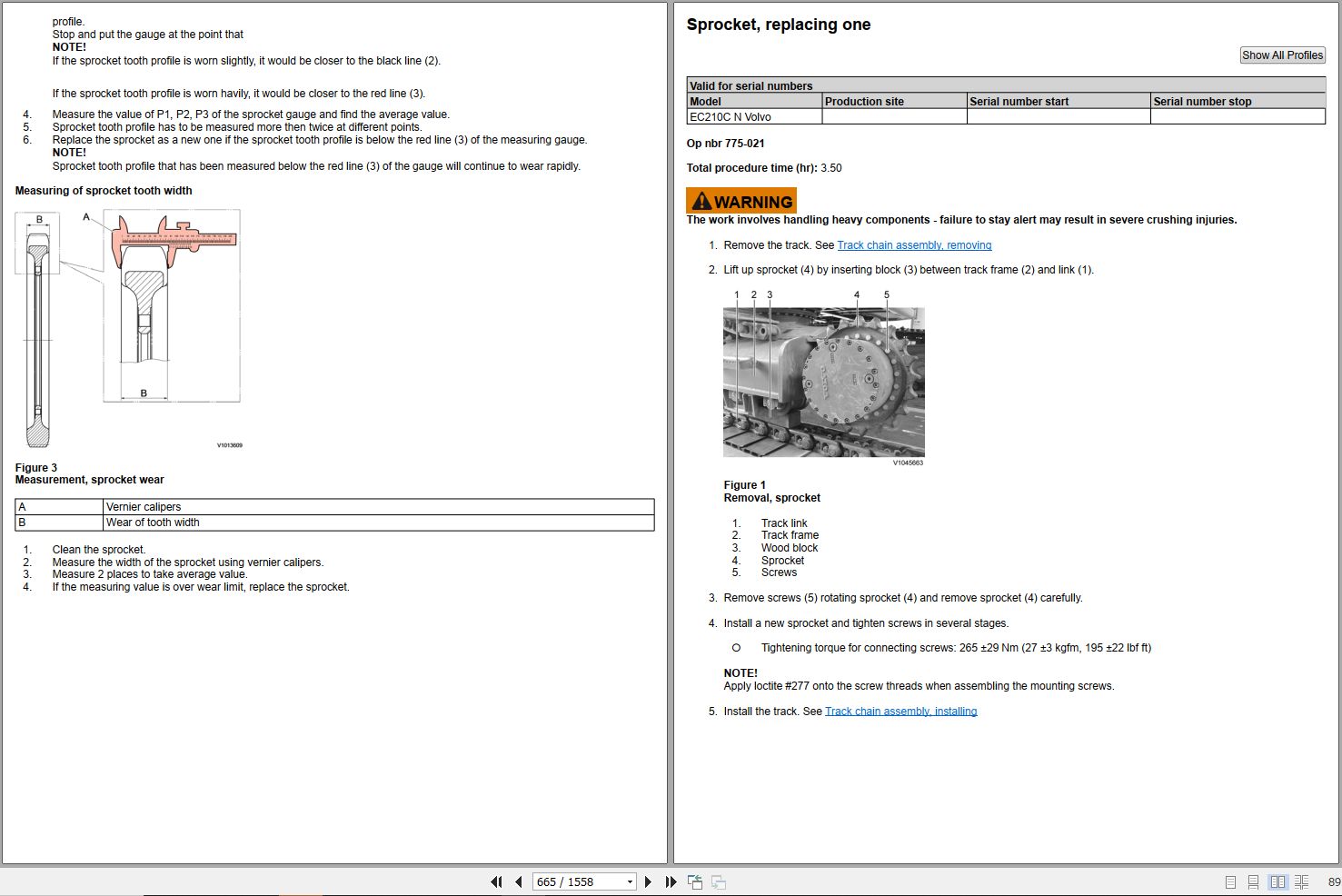Screen dimensions: 1342x896
Task: Click the Wood block legend item
Action: (x=790, y=548)
